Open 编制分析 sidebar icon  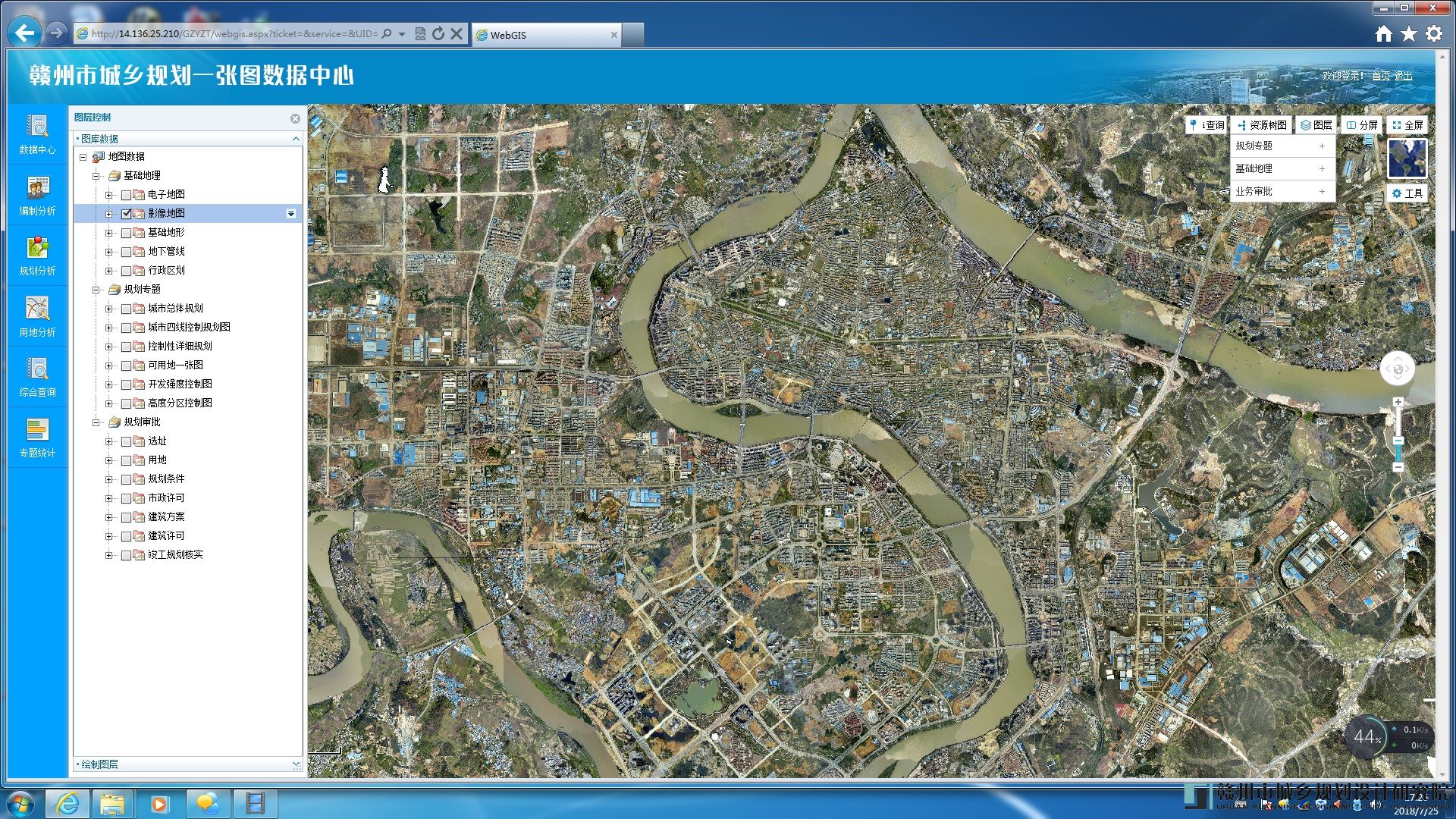(37, 196)
